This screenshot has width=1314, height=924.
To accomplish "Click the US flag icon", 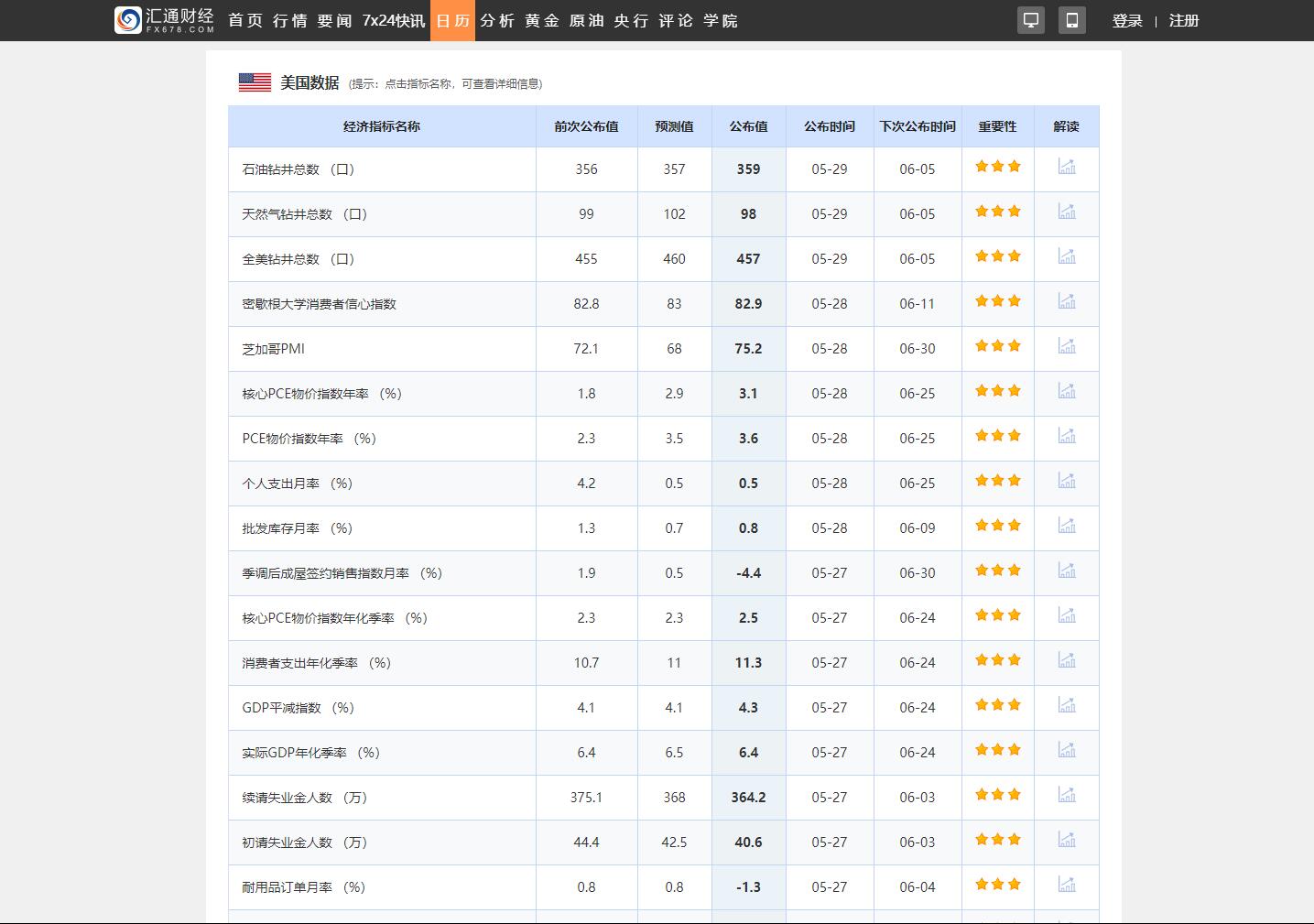I will 255,82.
